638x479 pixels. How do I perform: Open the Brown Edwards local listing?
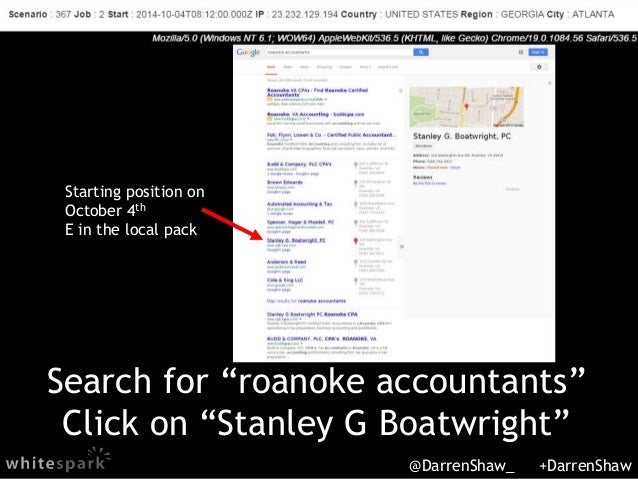click(285, 182)
